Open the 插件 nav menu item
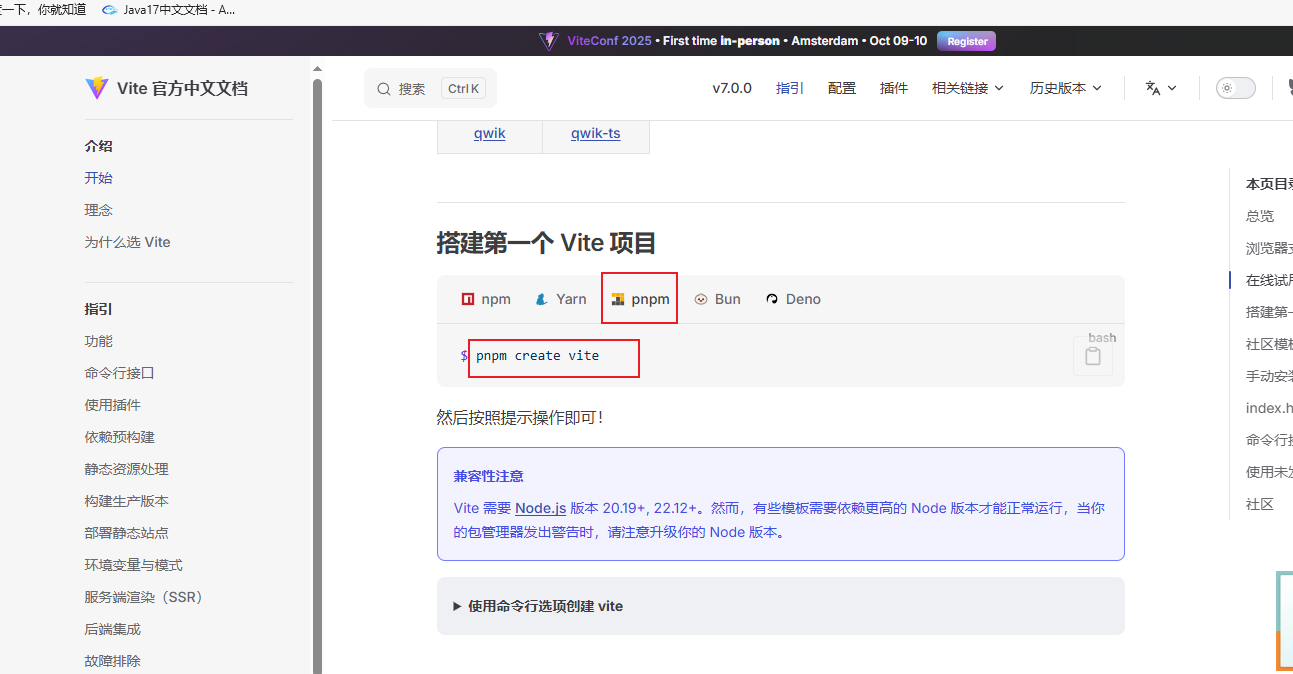Screen dimensions: 1293x674 coord(894,88)
